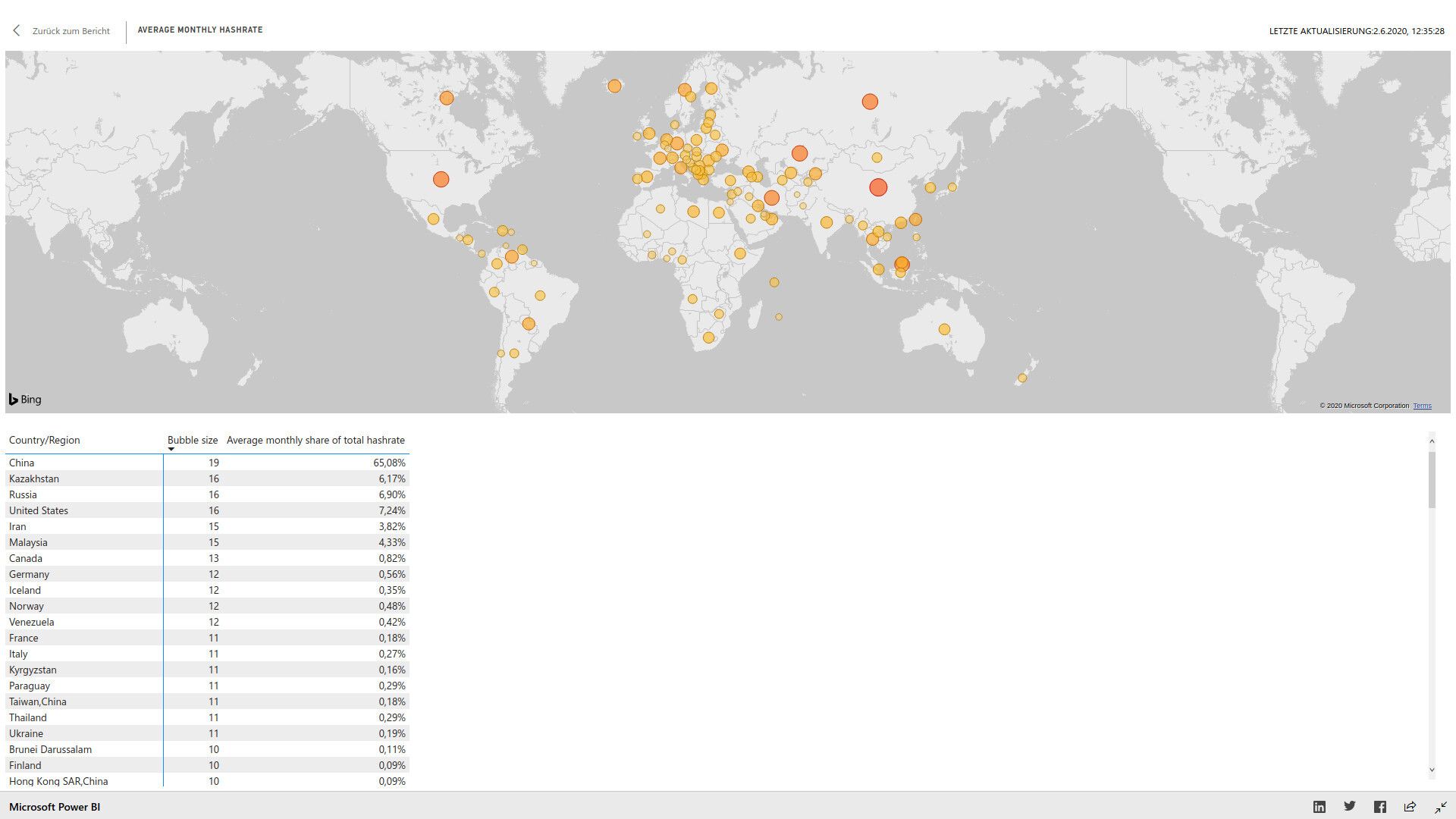Viewport: 1456px width, 819px height.
Task: Switch to the AVERAGE MONTHLY HASHRATE tab
Action: pos(199,30)
